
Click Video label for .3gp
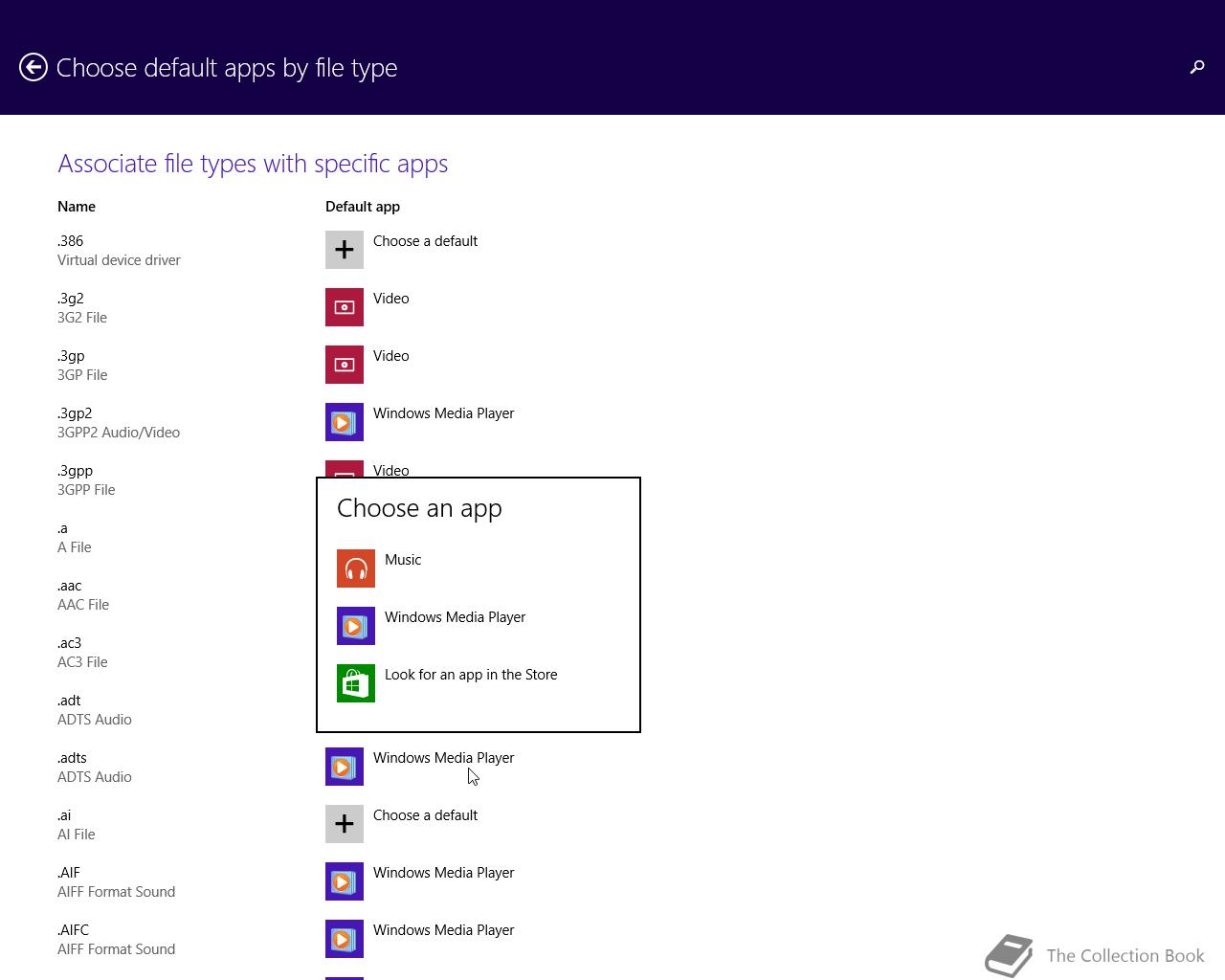(x=390, y=356)
